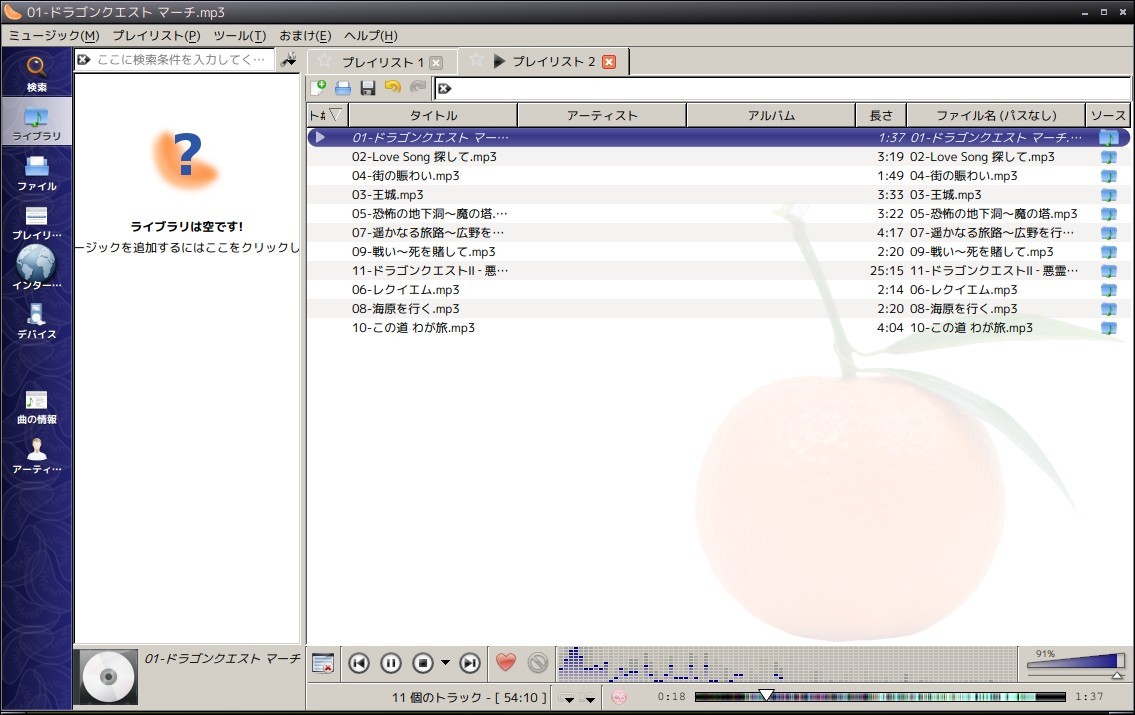Create a new playlist with toolbar icon
The image size is (1135, 715).
[318, 88]
